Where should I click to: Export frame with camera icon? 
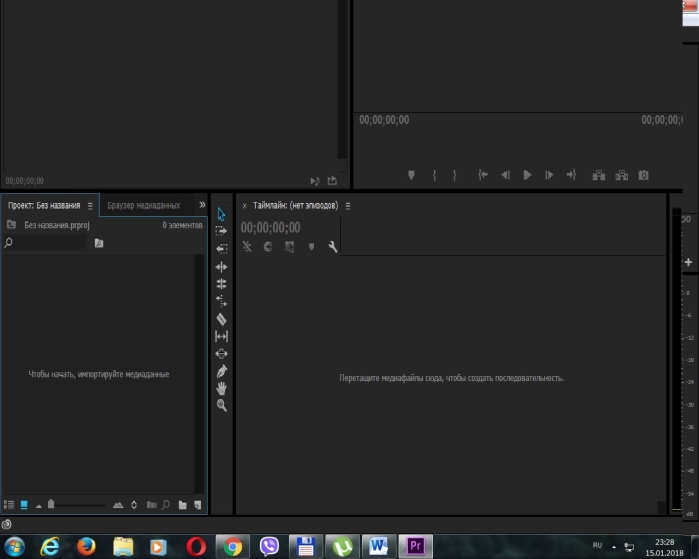[643, 175]
